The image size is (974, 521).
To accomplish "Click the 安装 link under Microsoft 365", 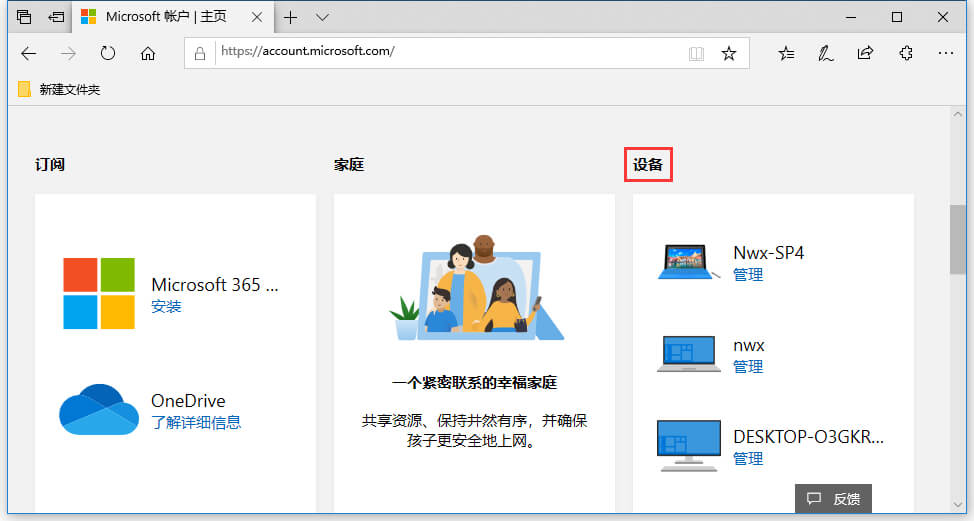I will click(x=166, y=306).
